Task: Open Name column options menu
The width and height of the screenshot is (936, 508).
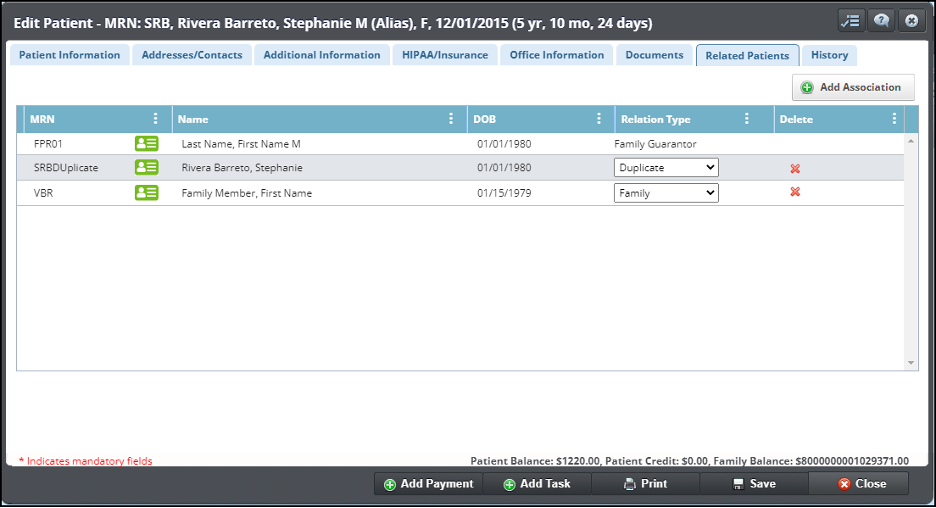Action: pos(451,119)
